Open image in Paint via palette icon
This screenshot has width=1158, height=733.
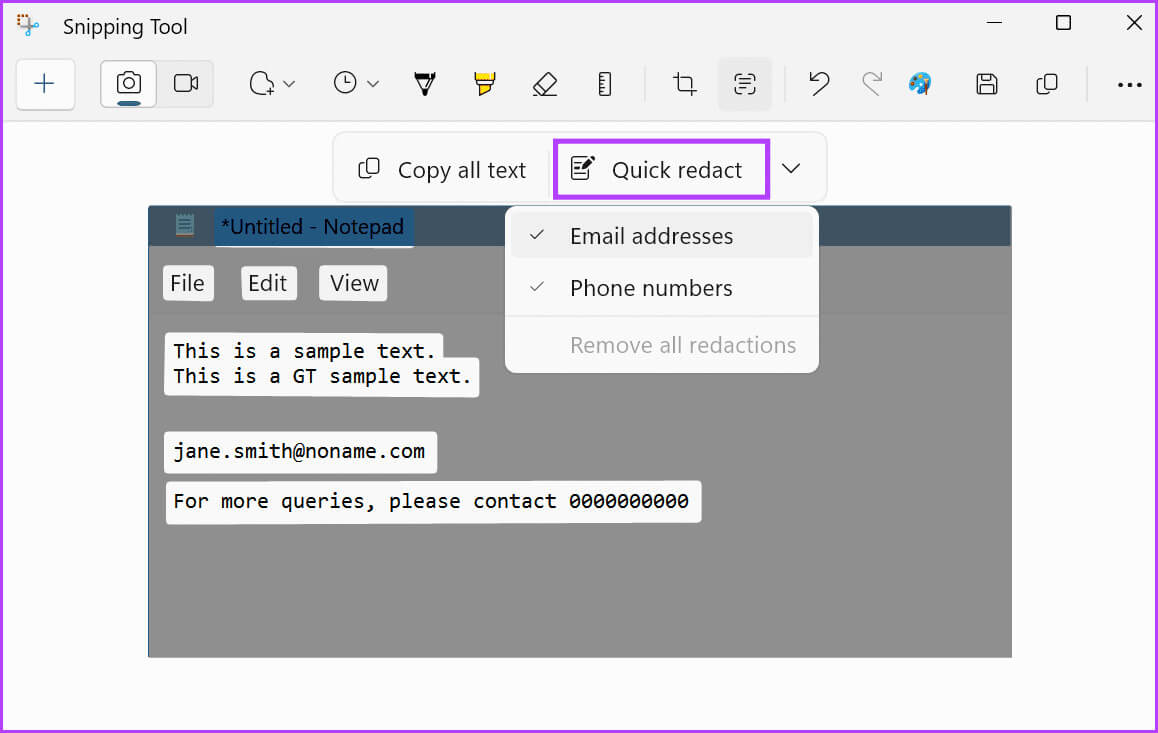coord(920,84)
